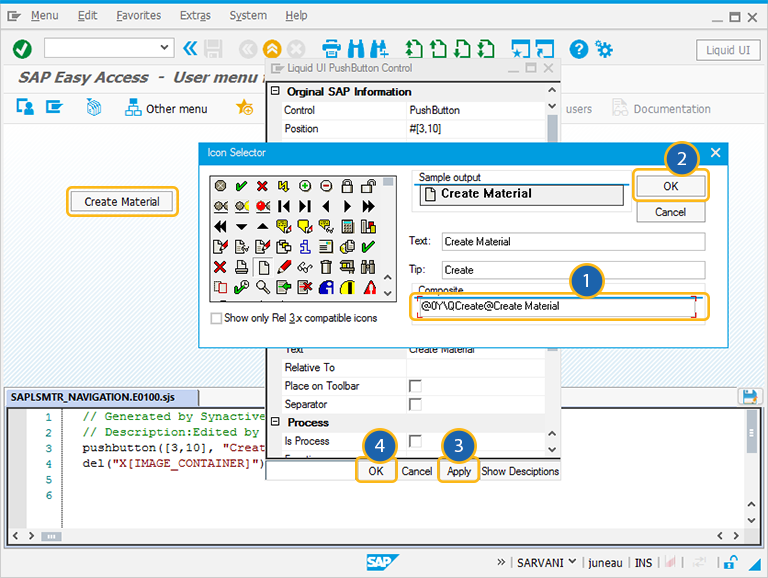Click script editor vertical scroll-down arrow
Viewport: 768px width, 578px height.
click(x=751, y=520)
